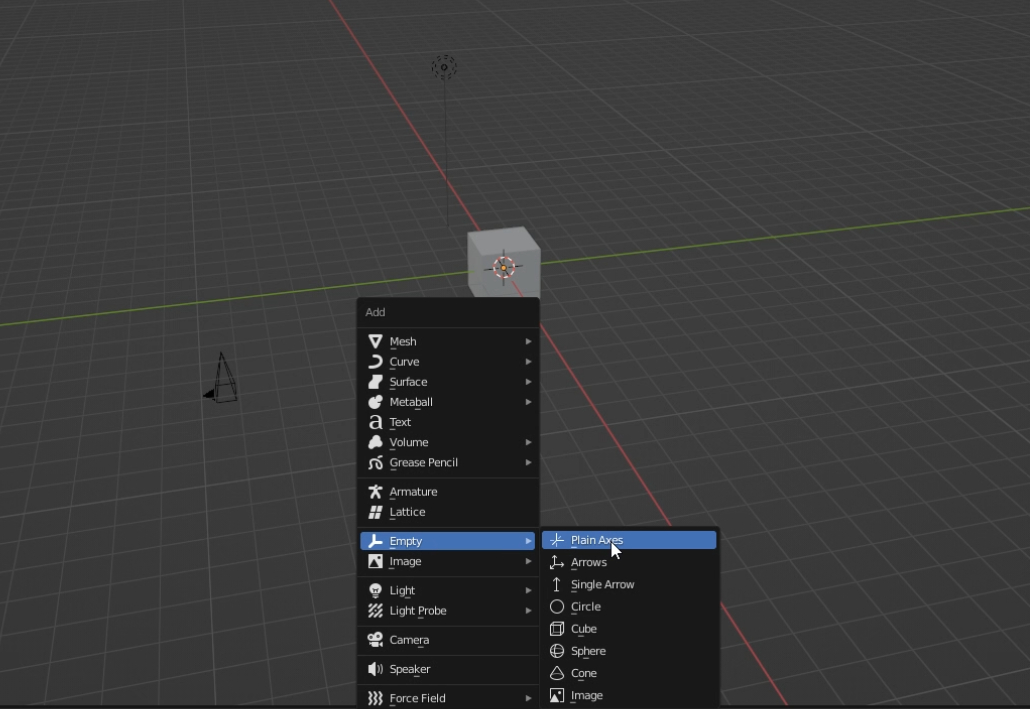Click the Mesh icon in Add menu

click(x=375, y=341)
